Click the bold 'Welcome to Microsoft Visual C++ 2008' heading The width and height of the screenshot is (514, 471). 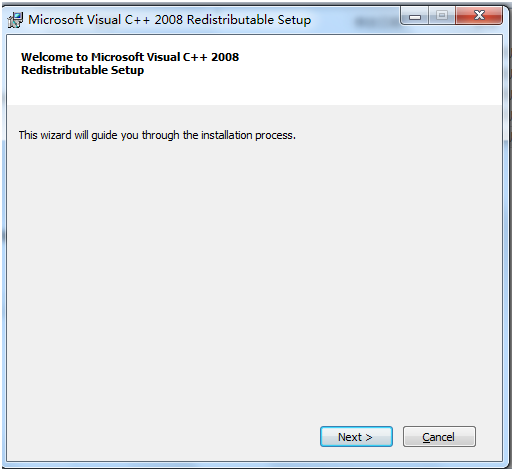pos(130,57)
